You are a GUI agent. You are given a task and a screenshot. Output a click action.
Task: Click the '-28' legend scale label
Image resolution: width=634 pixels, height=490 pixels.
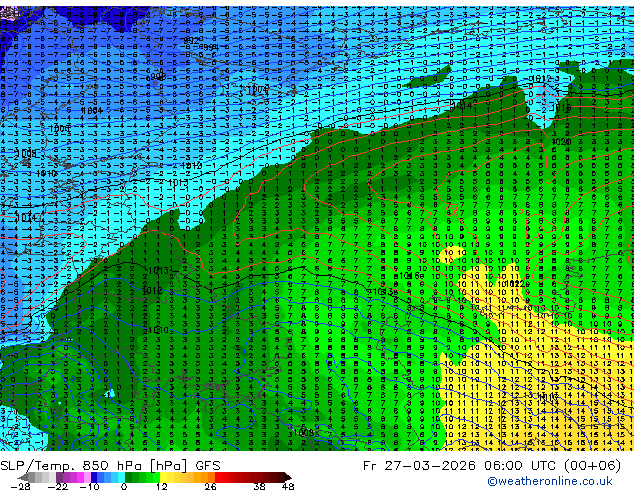click(x=21, y=486)
